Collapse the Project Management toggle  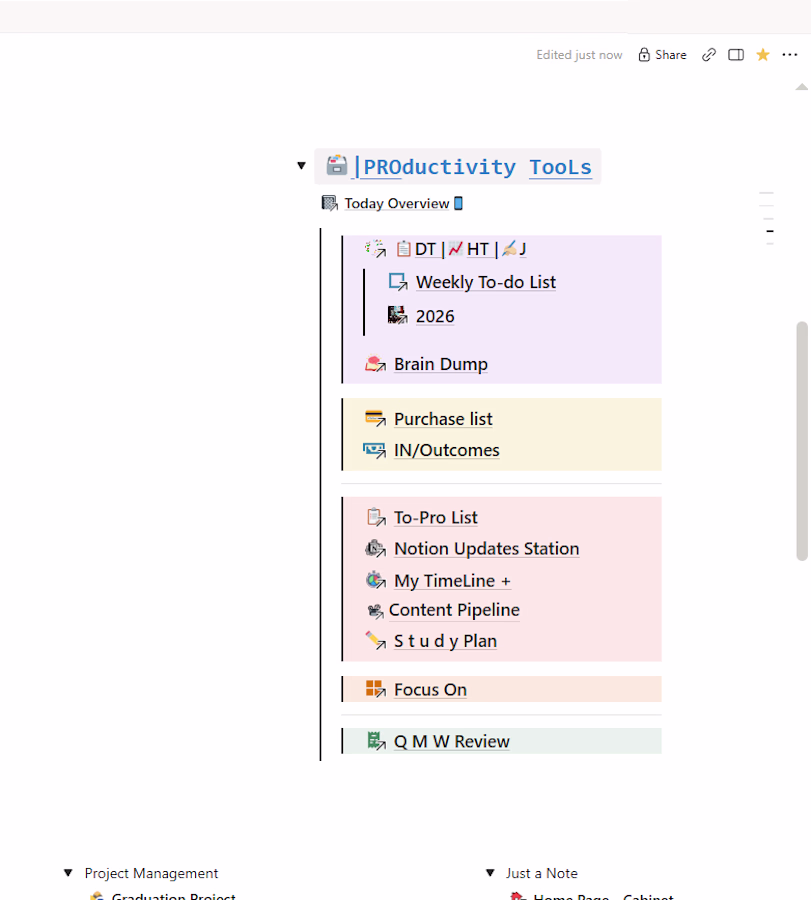[x=68, y=873]
